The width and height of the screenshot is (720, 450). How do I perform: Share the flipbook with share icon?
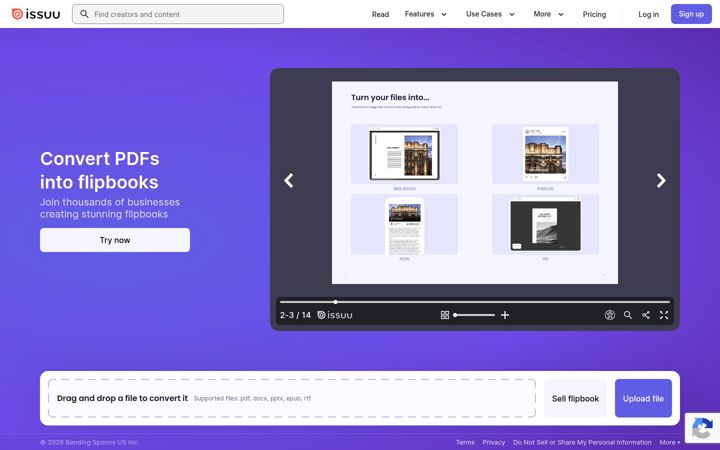pyautogui.click(x=646, y=315)
